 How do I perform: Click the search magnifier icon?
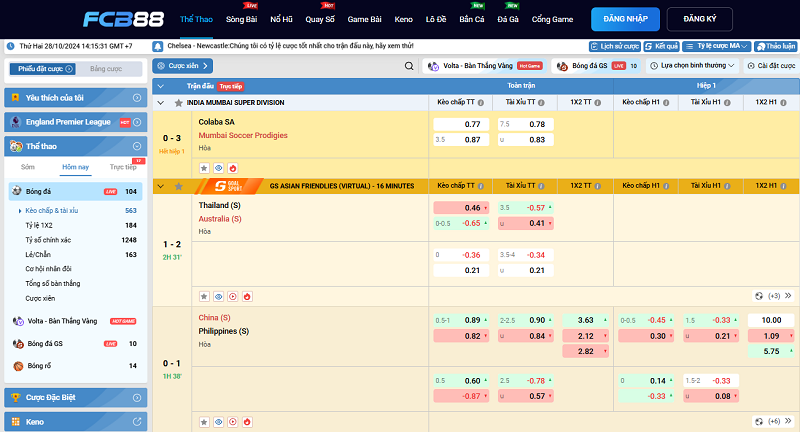pos(409,66)
